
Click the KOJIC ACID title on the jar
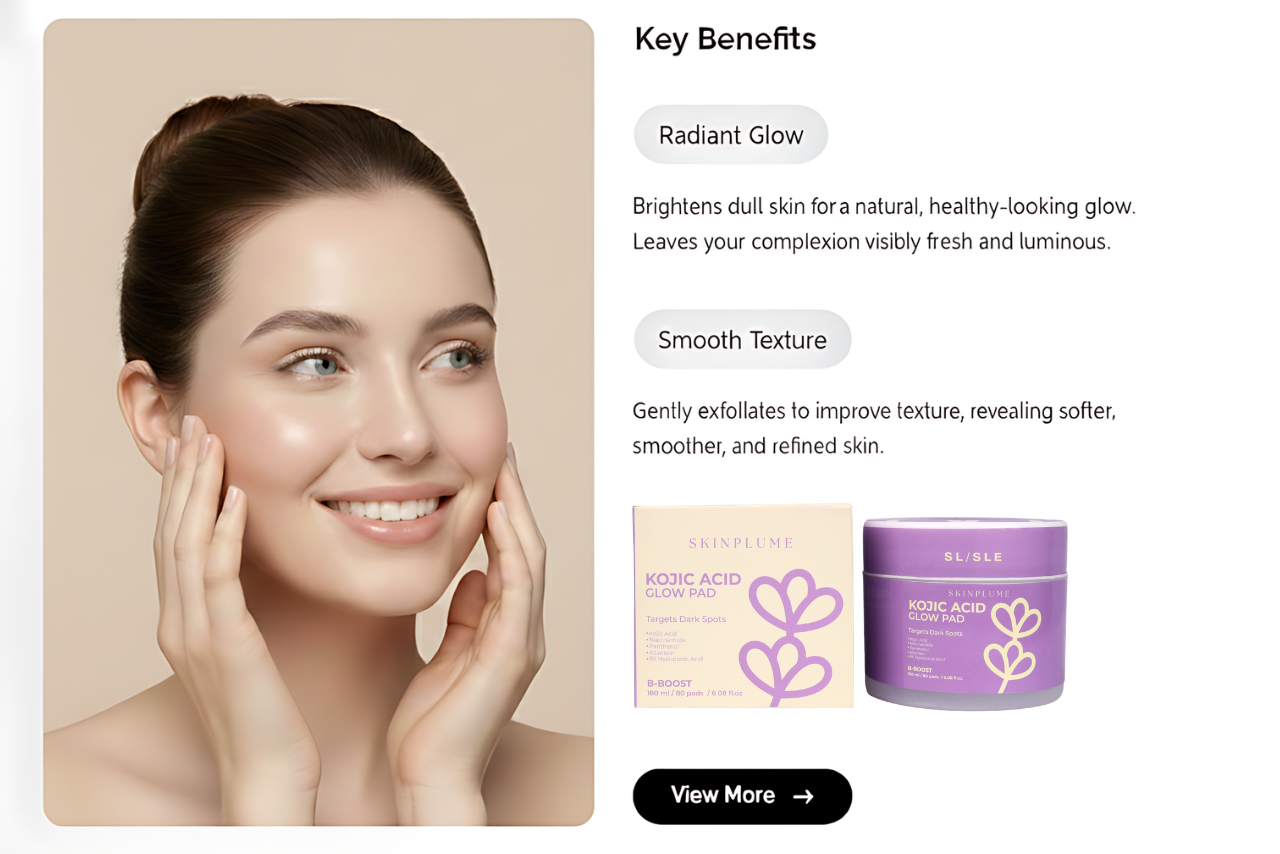coord(946,607)
